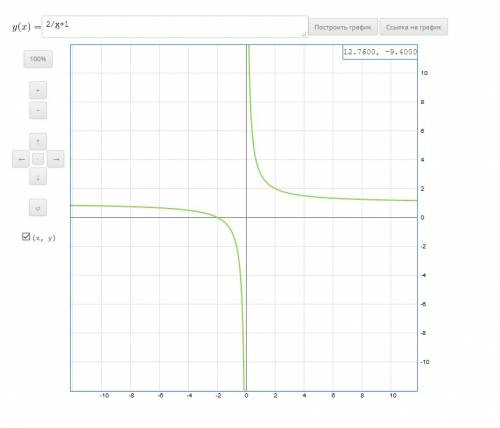Screen dimensions: 500x428
Task: Click the x-axis label 4
Action: click(304, 395)
